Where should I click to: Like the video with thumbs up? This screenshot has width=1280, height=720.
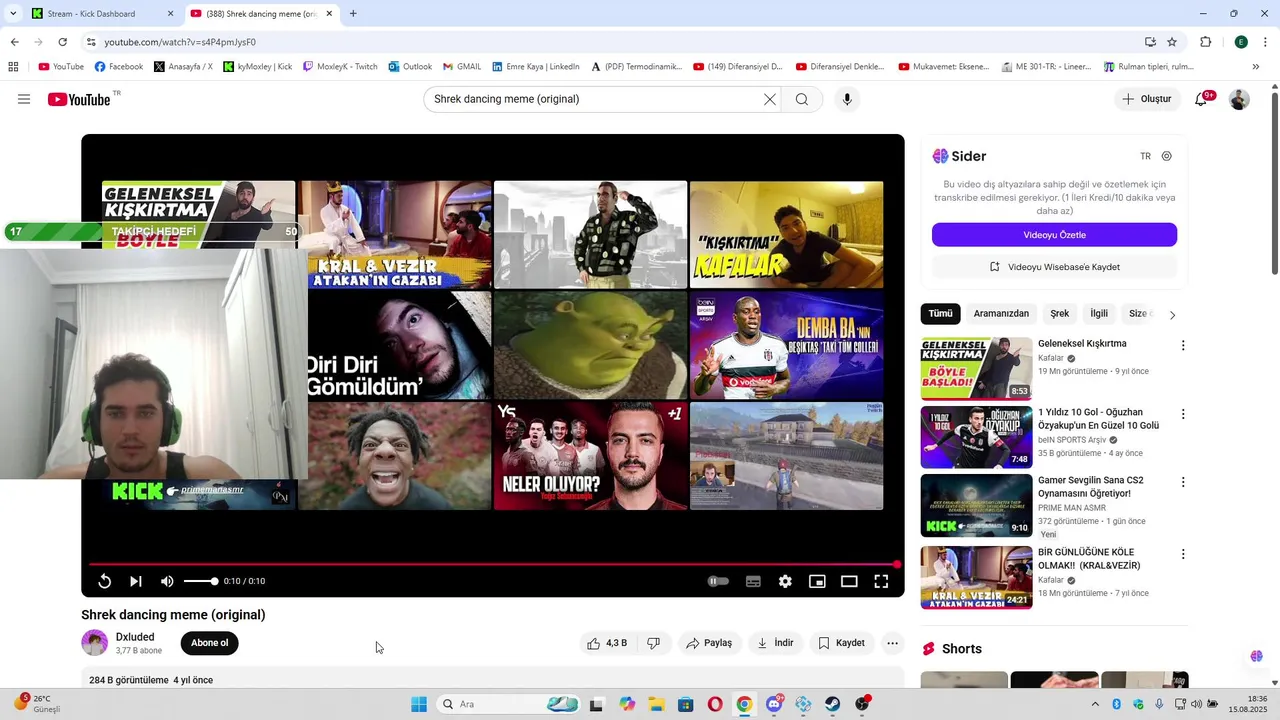607,643
